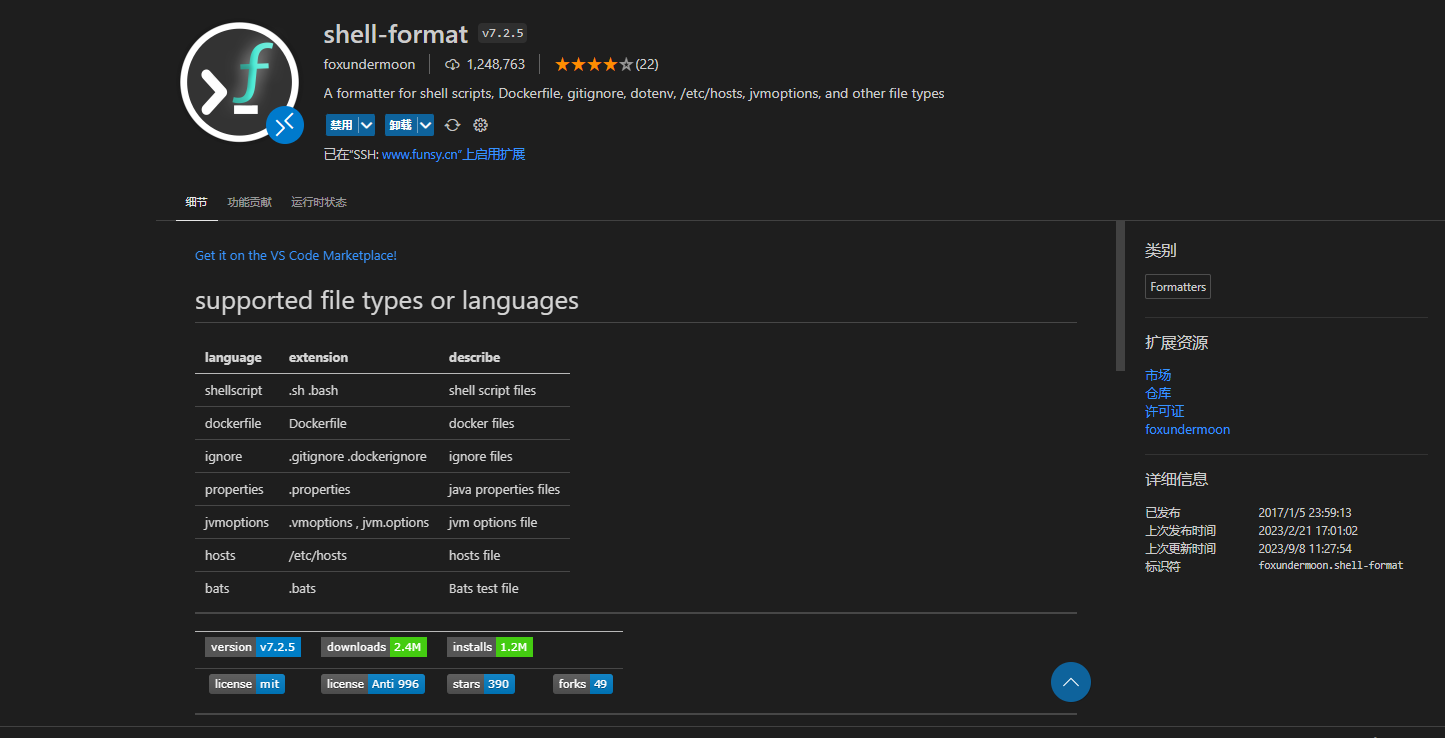Click the stars 390 badge
The image size is (1445, 738).
[x=481, y=684]
